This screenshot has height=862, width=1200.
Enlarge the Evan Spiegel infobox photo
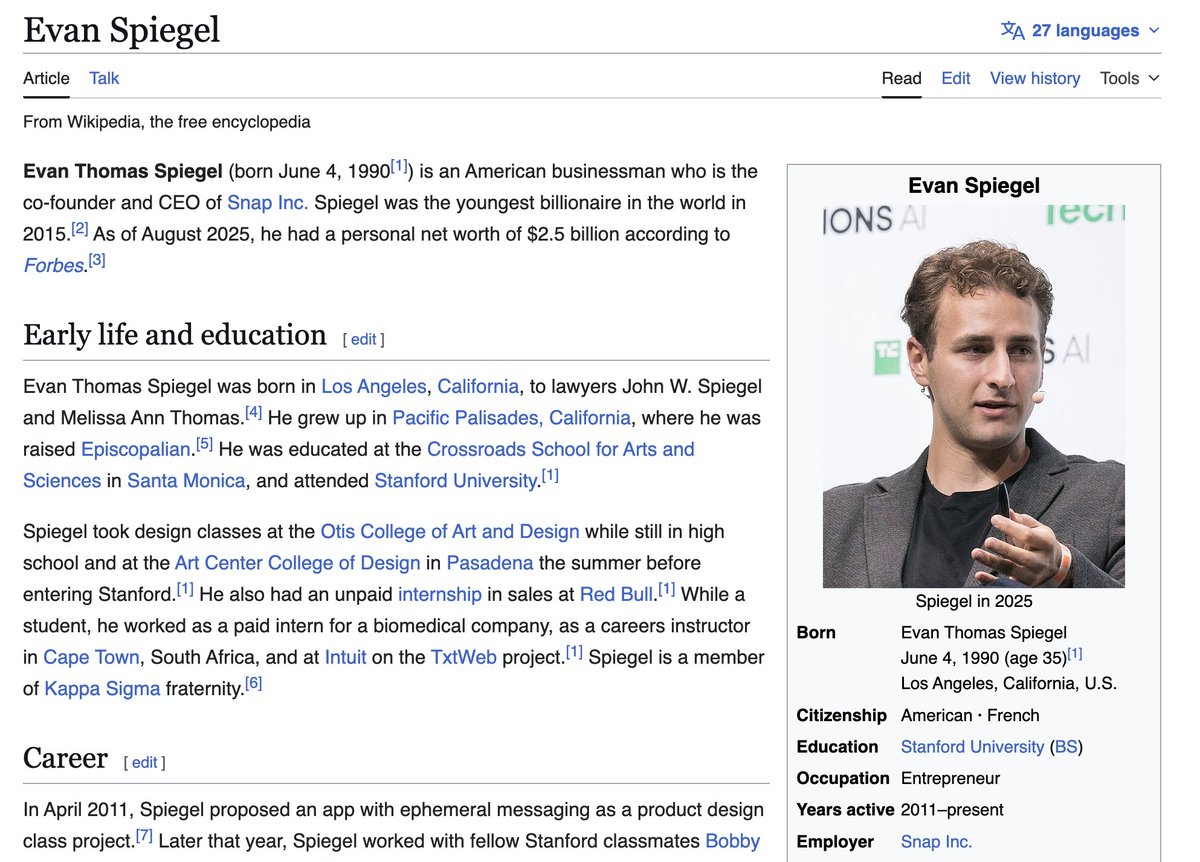coord(974,396)
